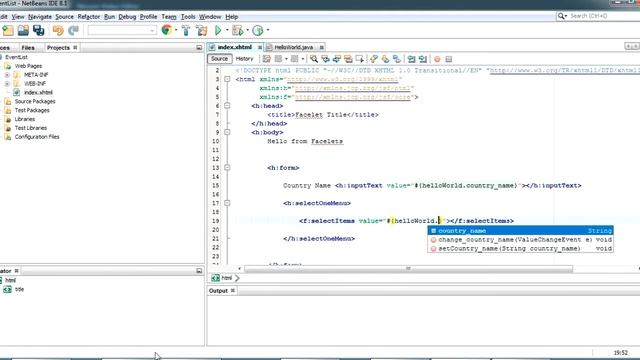640x360 pixels.
Task: Close the Output panel tab
Action: [233, 291]
